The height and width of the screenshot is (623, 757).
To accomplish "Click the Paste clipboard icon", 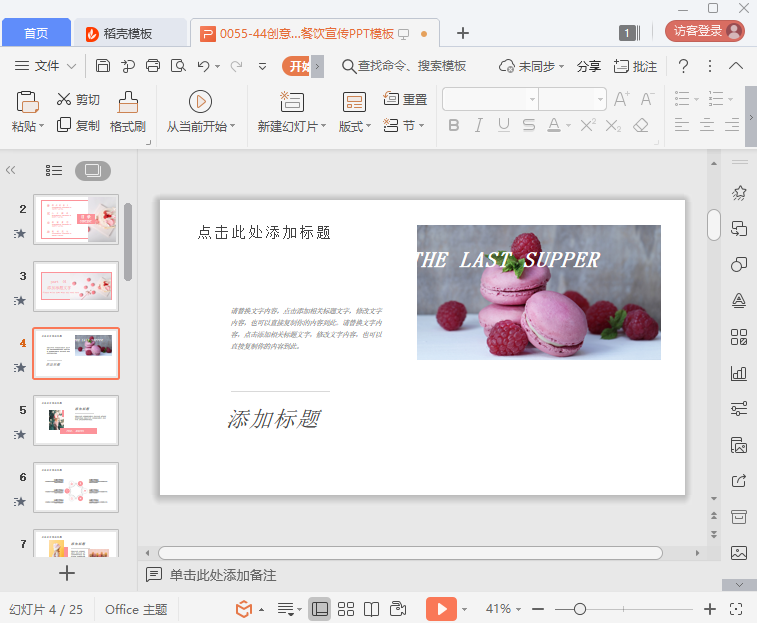I will 27,102.
